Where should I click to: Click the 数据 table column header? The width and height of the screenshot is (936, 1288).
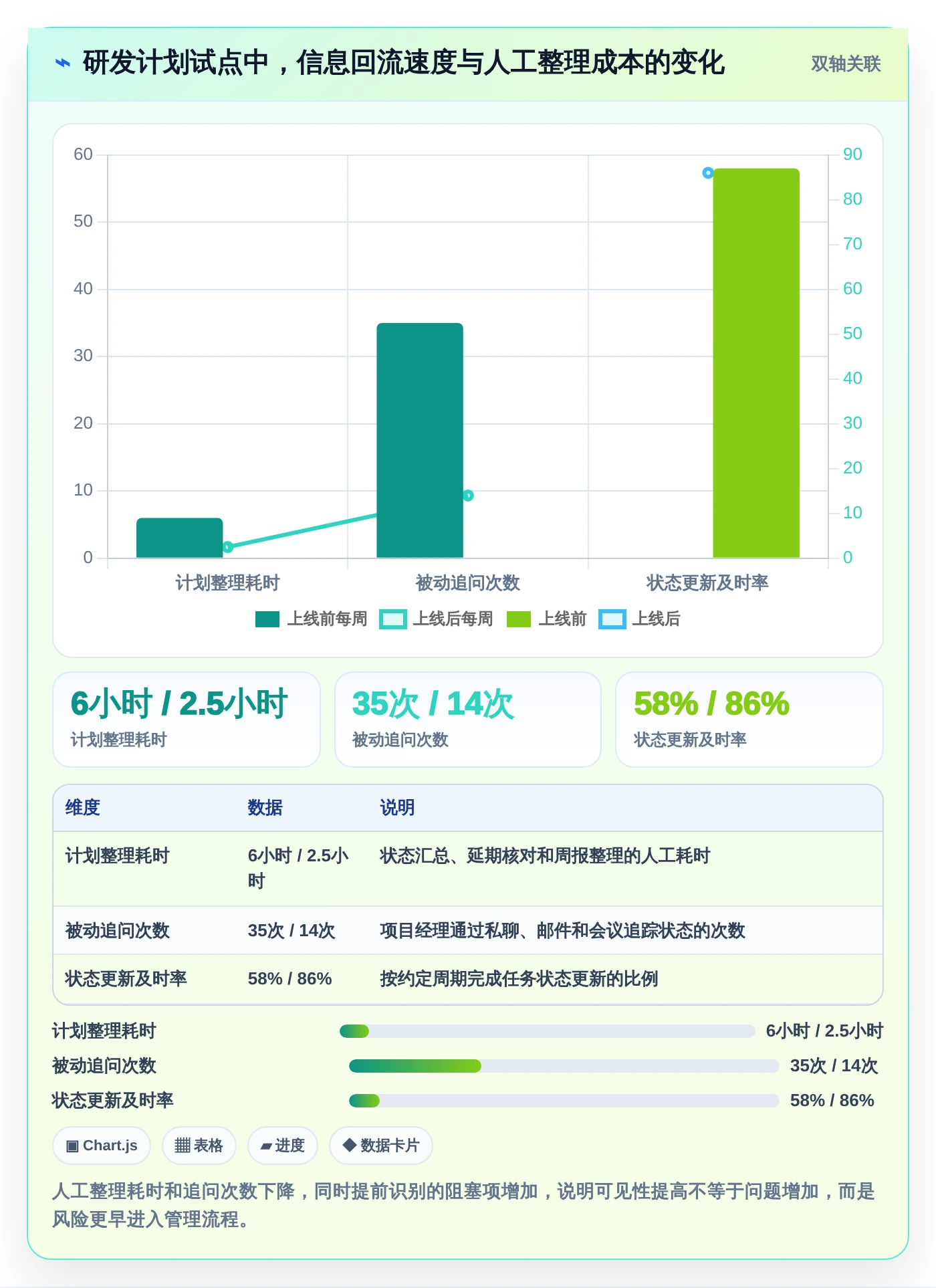[x=265, y=808]
